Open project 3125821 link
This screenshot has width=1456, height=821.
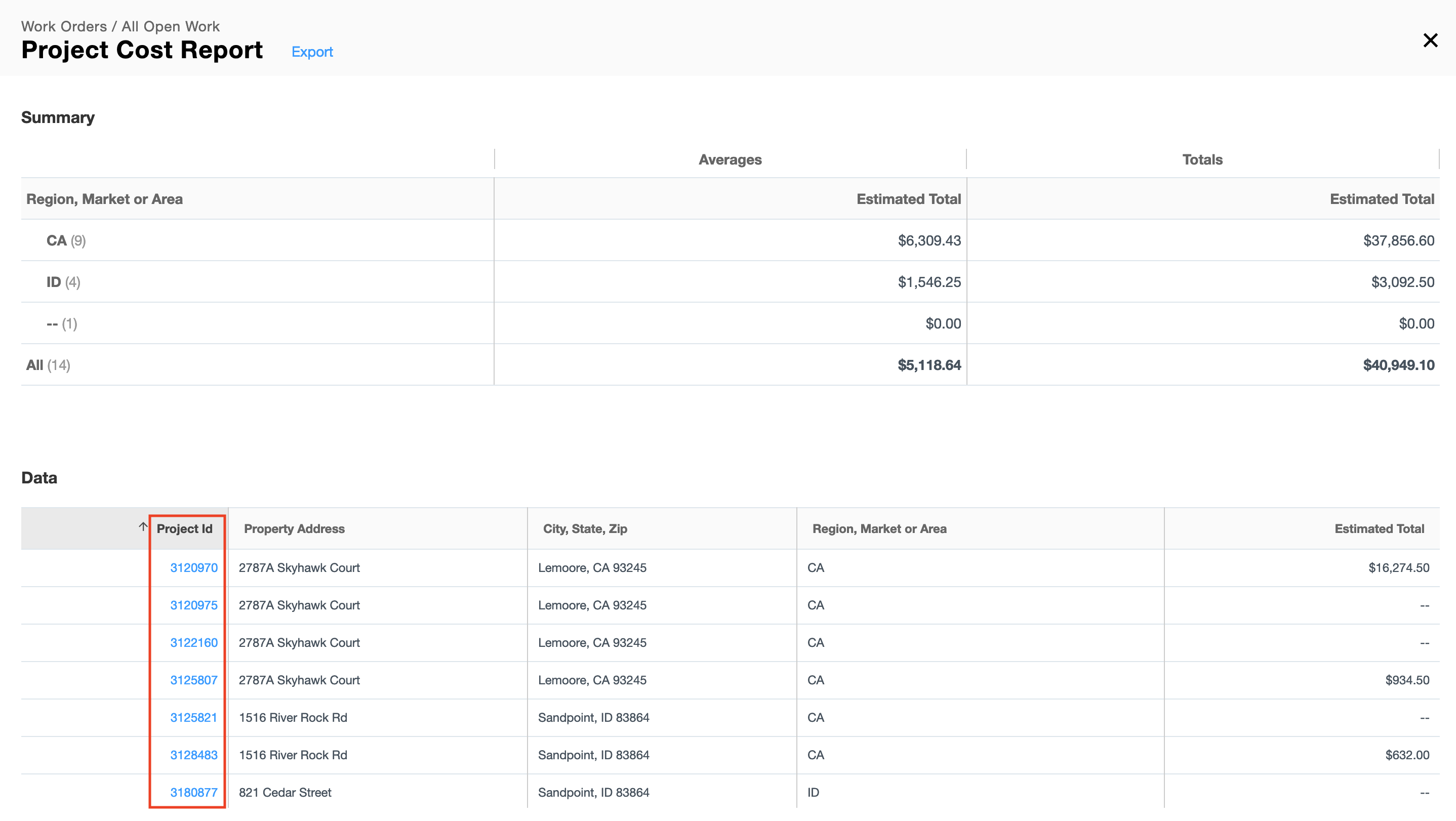coord(193,718)
